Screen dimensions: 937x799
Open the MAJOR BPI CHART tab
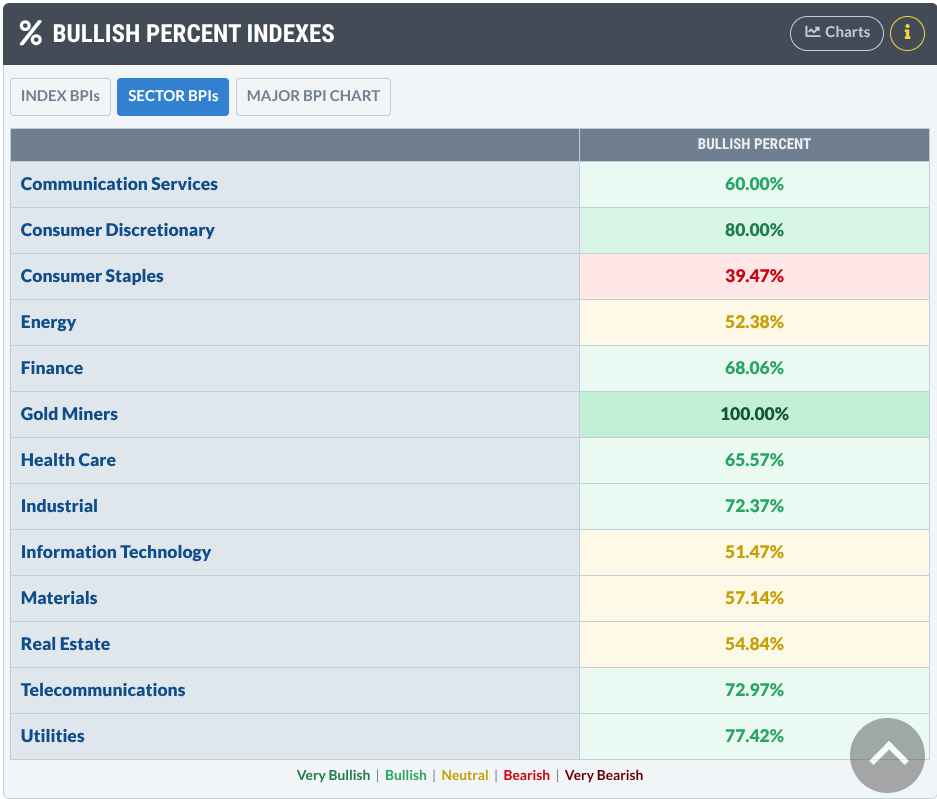(313, 97)
